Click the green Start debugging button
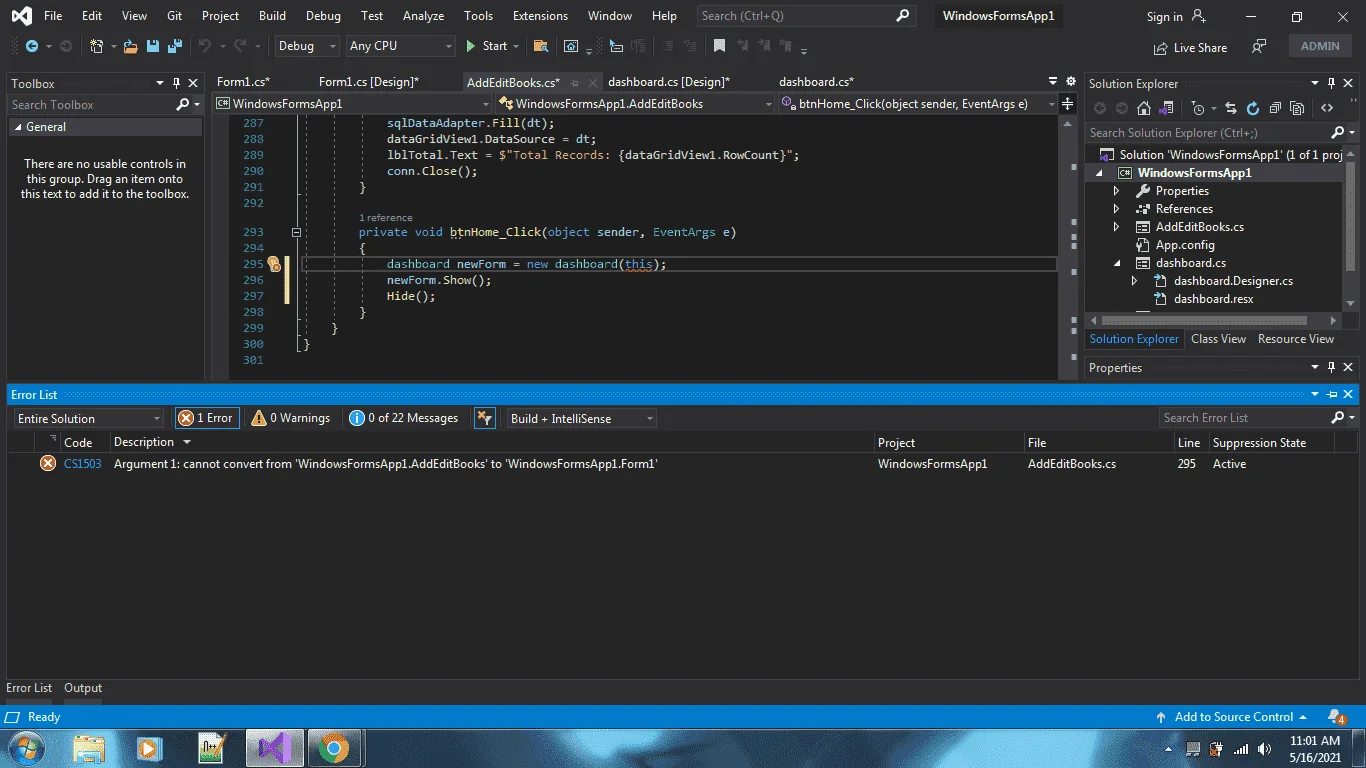 point(487,46)
